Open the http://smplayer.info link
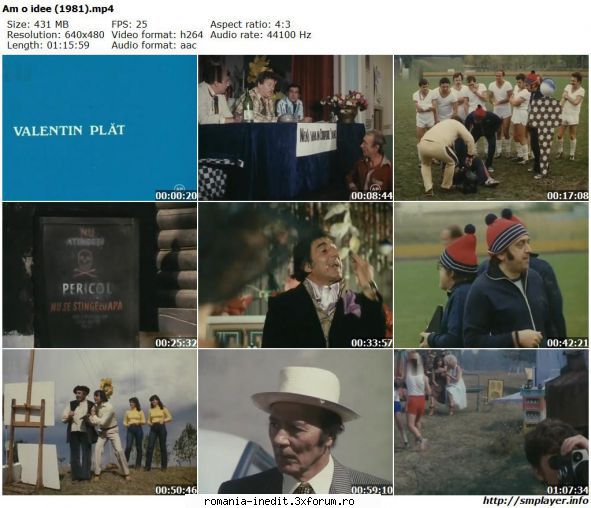The width and height of the screenshot is (591, 508). pos(536,501)
